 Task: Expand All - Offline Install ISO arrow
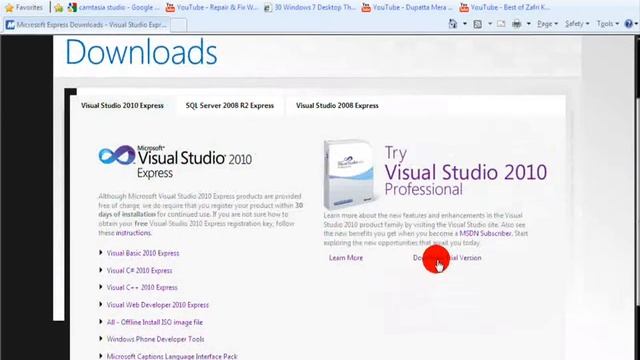[x=100, y=322]
